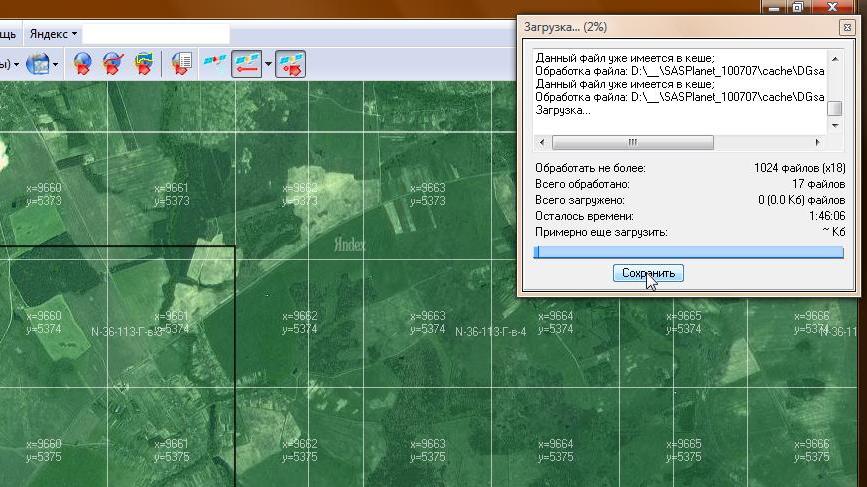Click the map with yellow selection icon

pyautogui.click(x=145, y=64)
